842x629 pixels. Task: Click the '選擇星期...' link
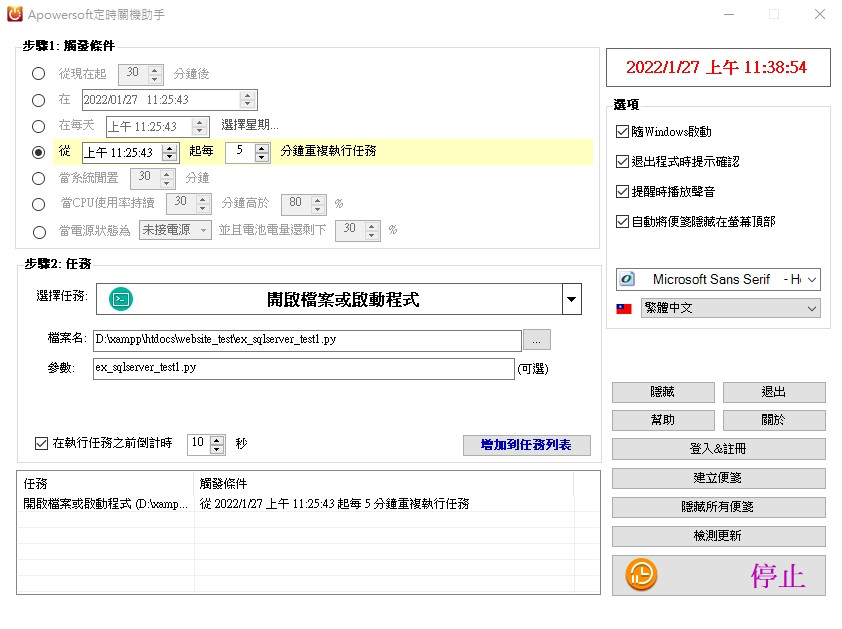(250, 125)
